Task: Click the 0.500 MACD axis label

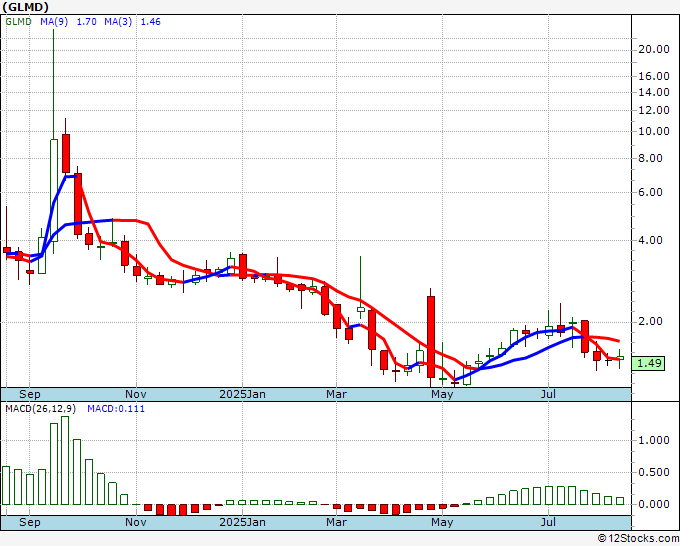Action: 654,472
